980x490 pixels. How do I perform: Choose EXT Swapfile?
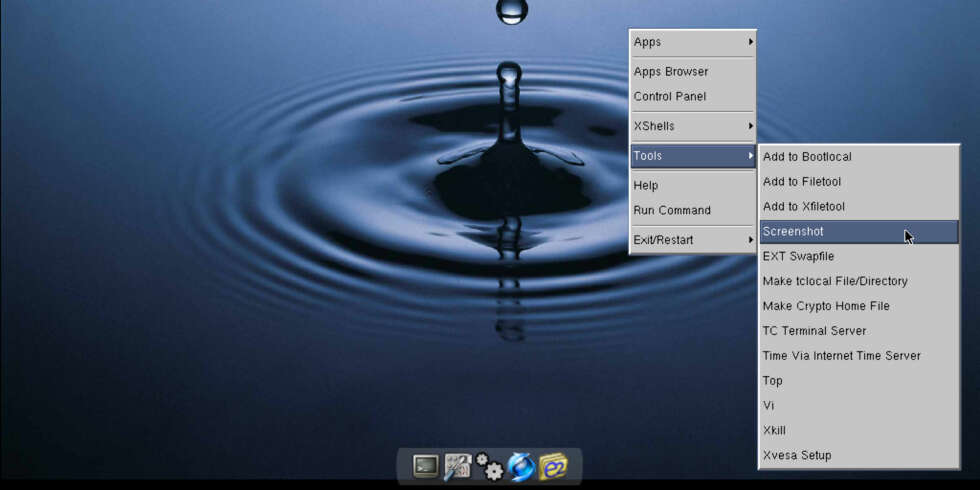click(x=859, y=256)
